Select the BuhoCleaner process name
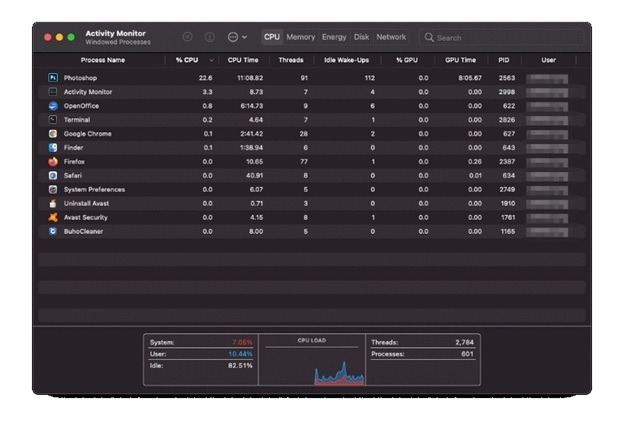 83,231
